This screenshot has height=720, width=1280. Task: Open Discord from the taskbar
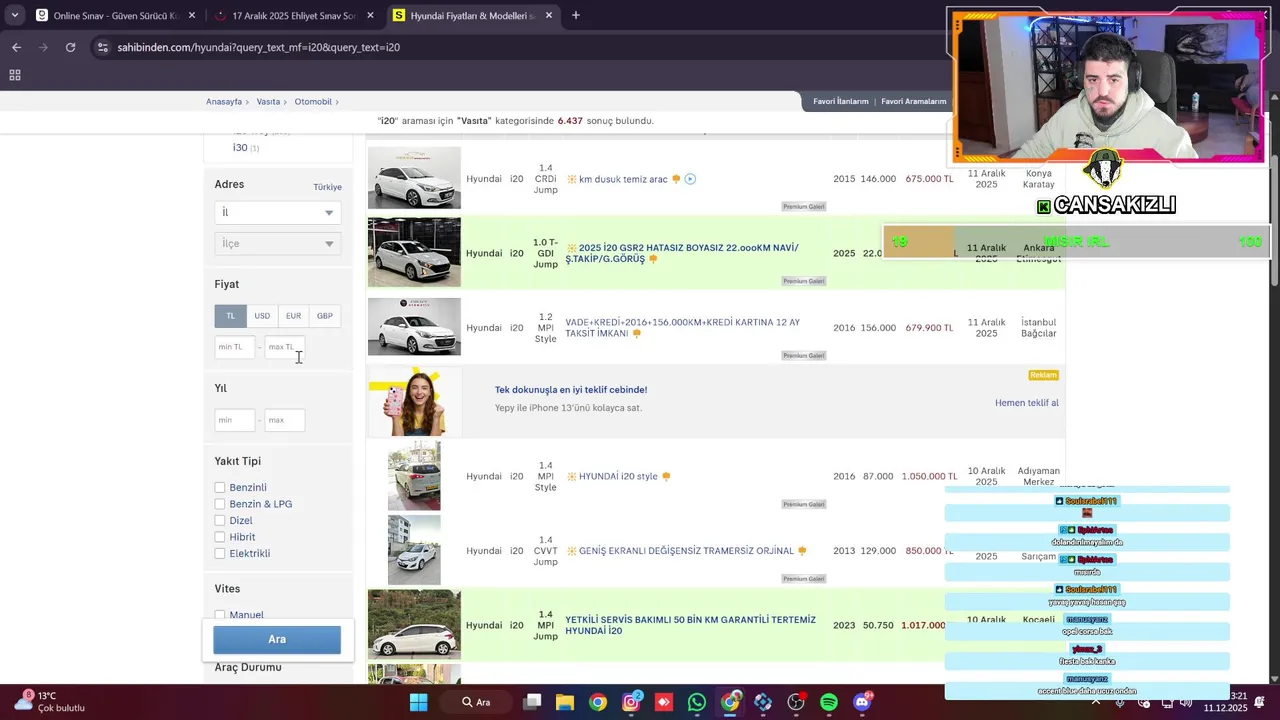click(862, 702)
